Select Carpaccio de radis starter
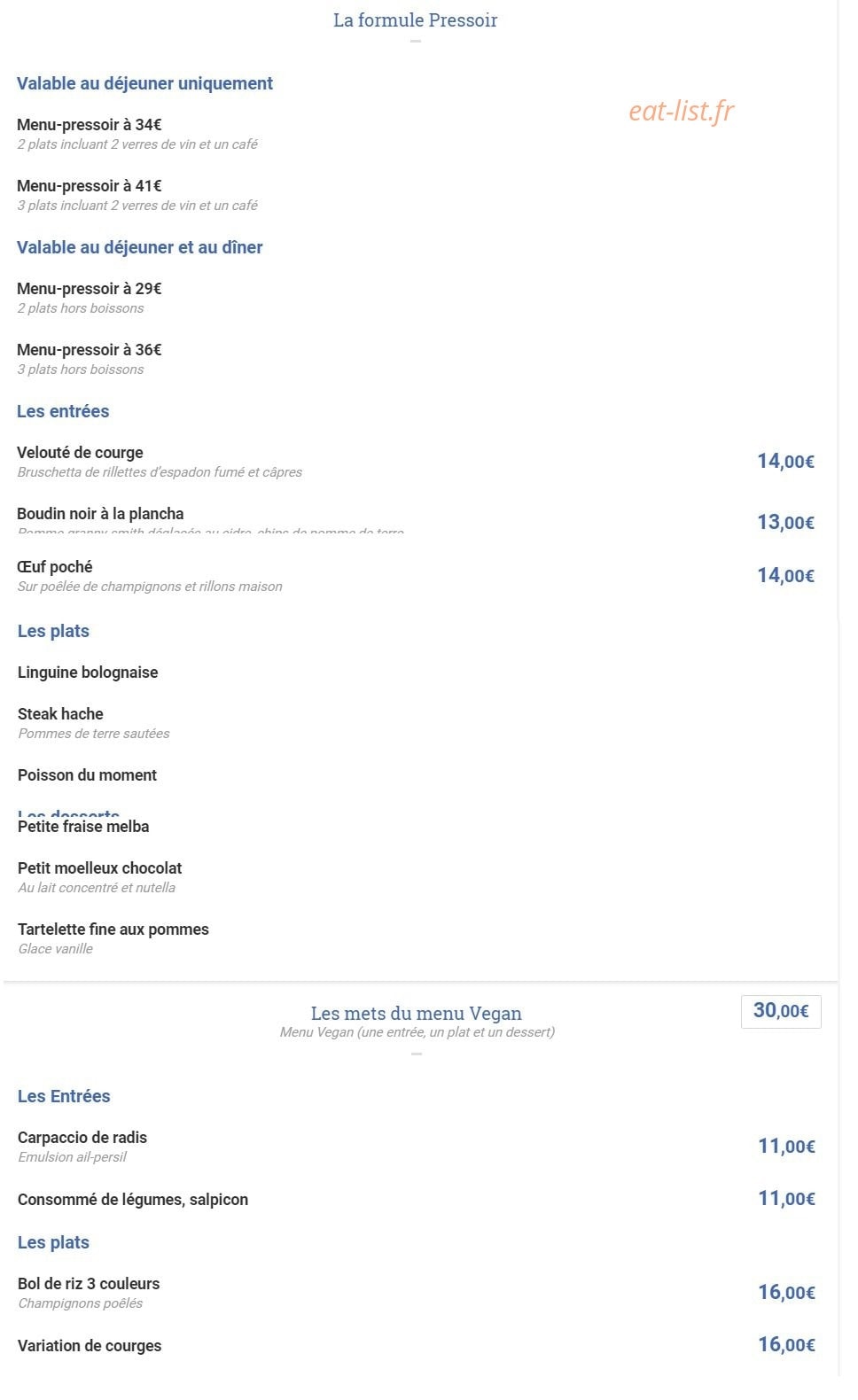The image size is (858, 1400). (82, 1138)
